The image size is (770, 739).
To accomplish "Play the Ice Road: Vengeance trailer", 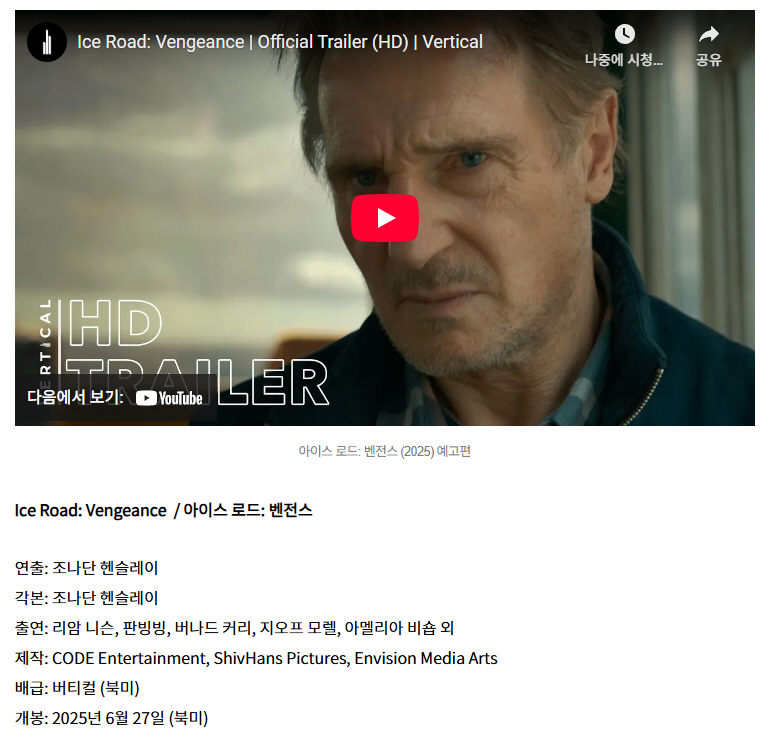I will pos(385,218).
